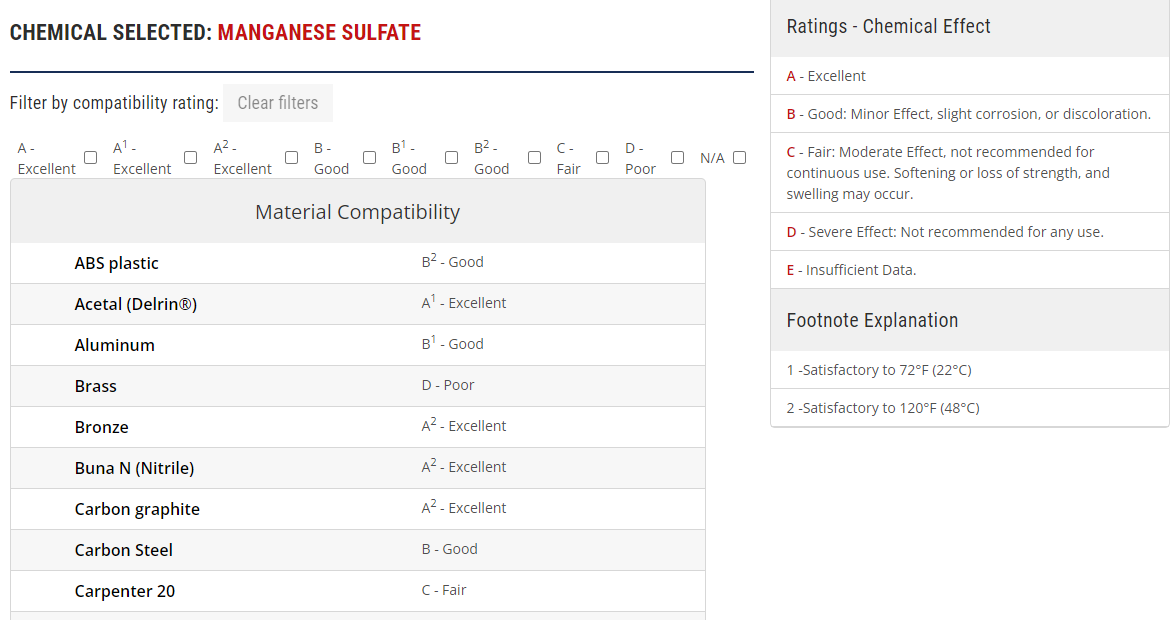Tick the A2 - Excellent filter checkbox
1176x620 pixels.
(292, 158)
